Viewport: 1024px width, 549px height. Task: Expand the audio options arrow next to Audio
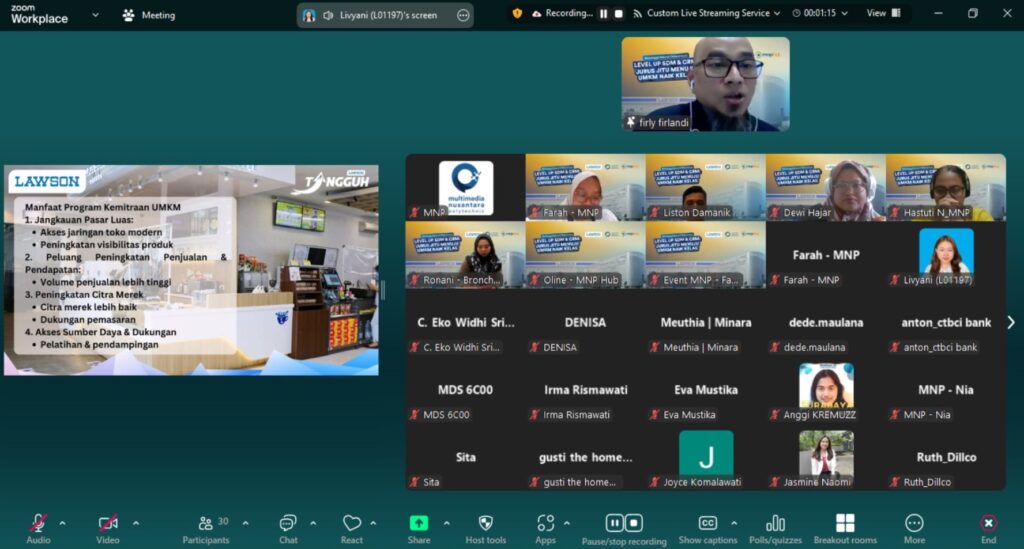(x=62, y=523)
